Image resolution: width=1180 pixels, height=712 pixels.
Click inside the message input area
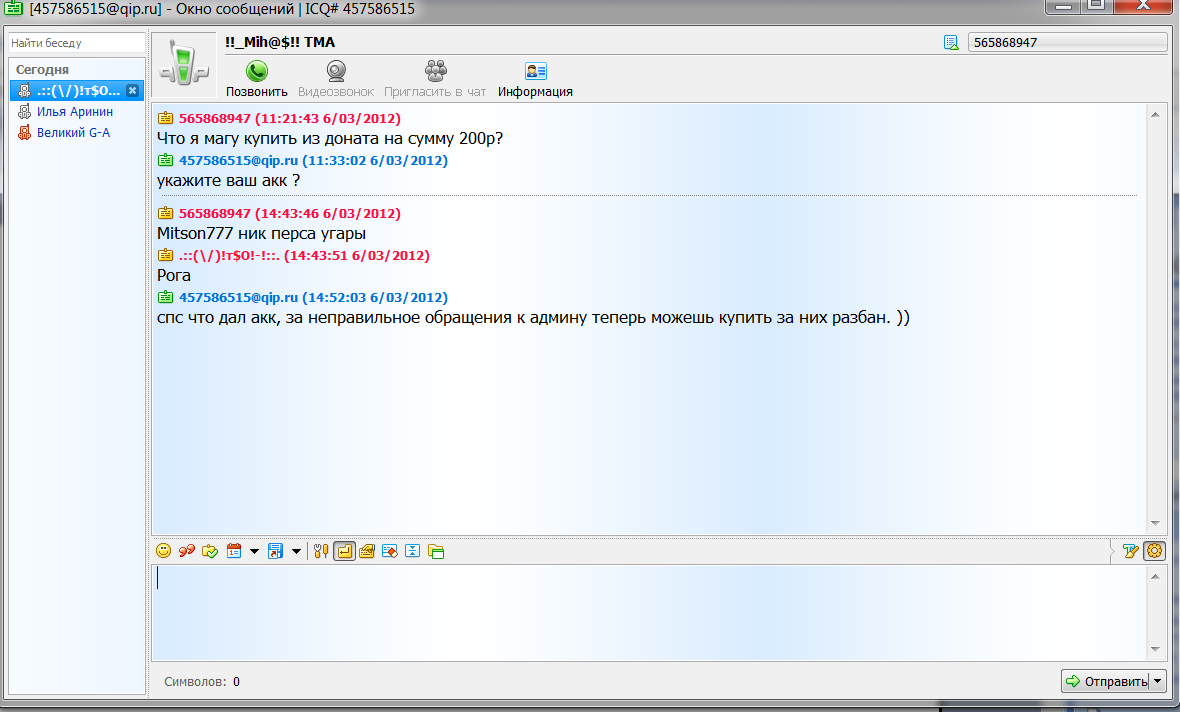pos(649,613)
